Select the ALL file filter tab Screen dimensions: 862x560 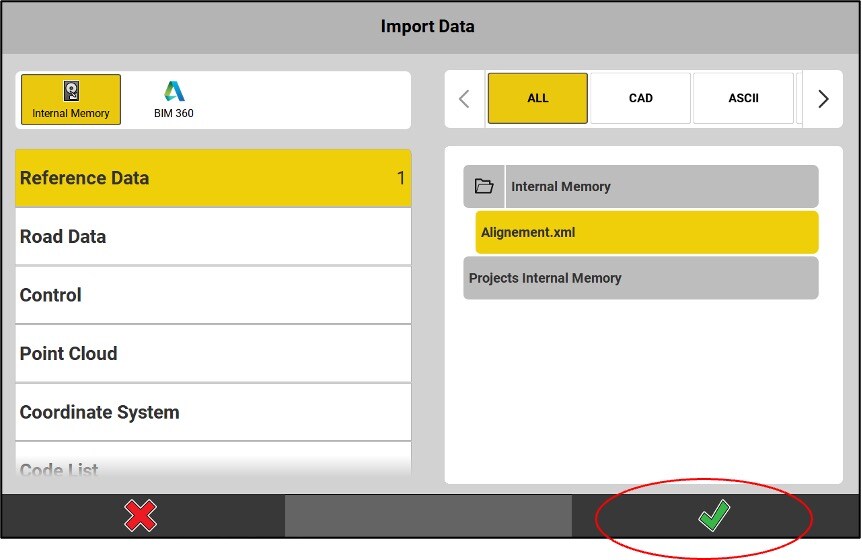click(x=538, y=98)
